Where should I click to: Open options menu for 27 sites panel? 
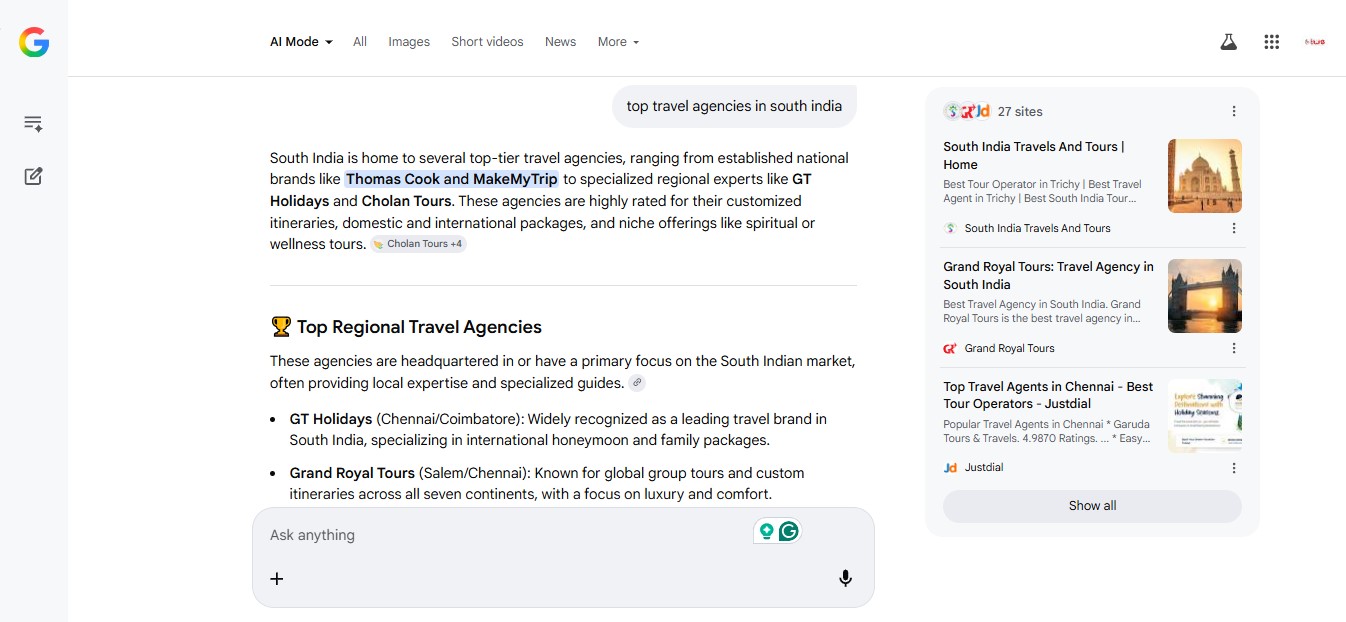click(x=1234, y=111)
